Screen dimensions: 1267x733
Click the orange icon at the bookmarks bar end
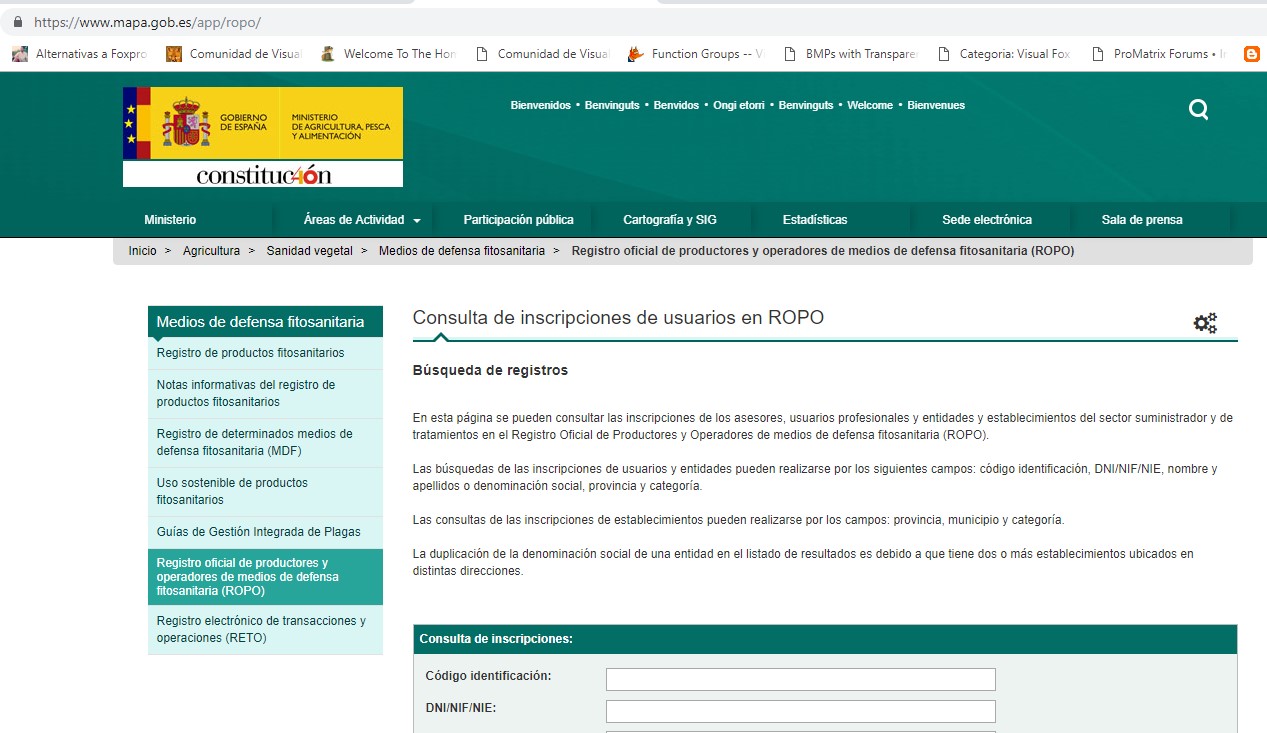pyautogui.click(x=1251, y=53)
